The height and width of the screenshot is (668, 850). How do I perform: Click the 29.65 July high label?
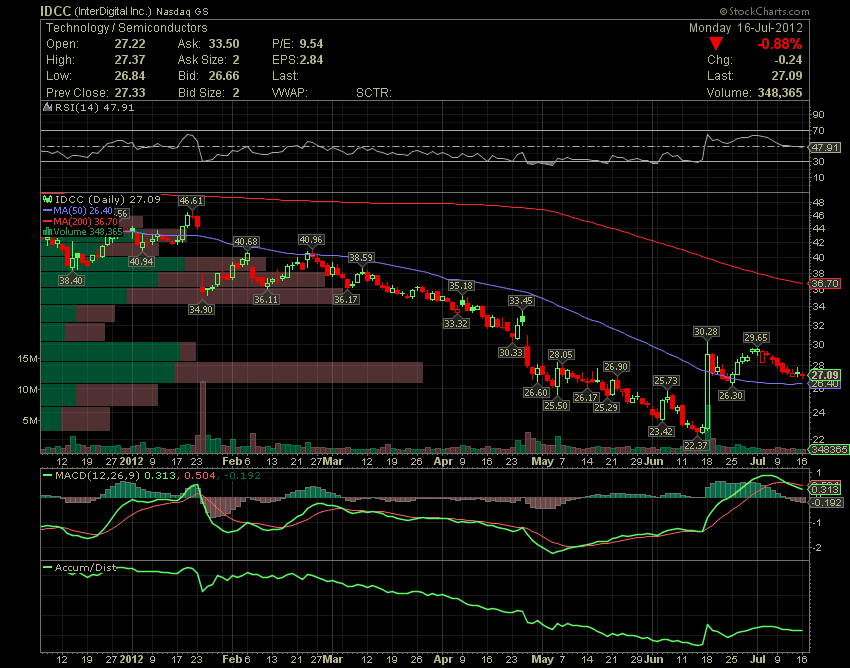(x=756, y=337)
